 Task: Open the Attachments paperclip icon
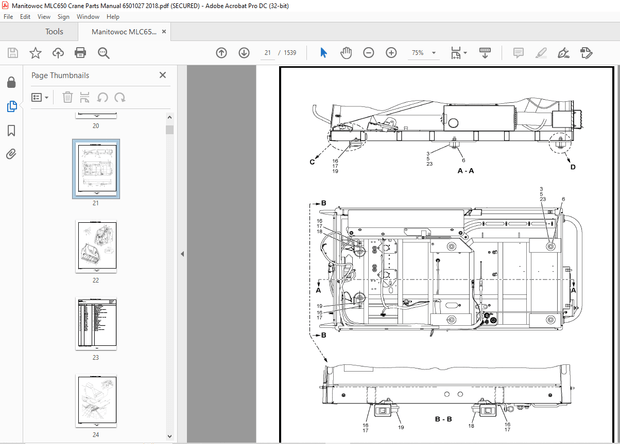(x=11, y=154)
